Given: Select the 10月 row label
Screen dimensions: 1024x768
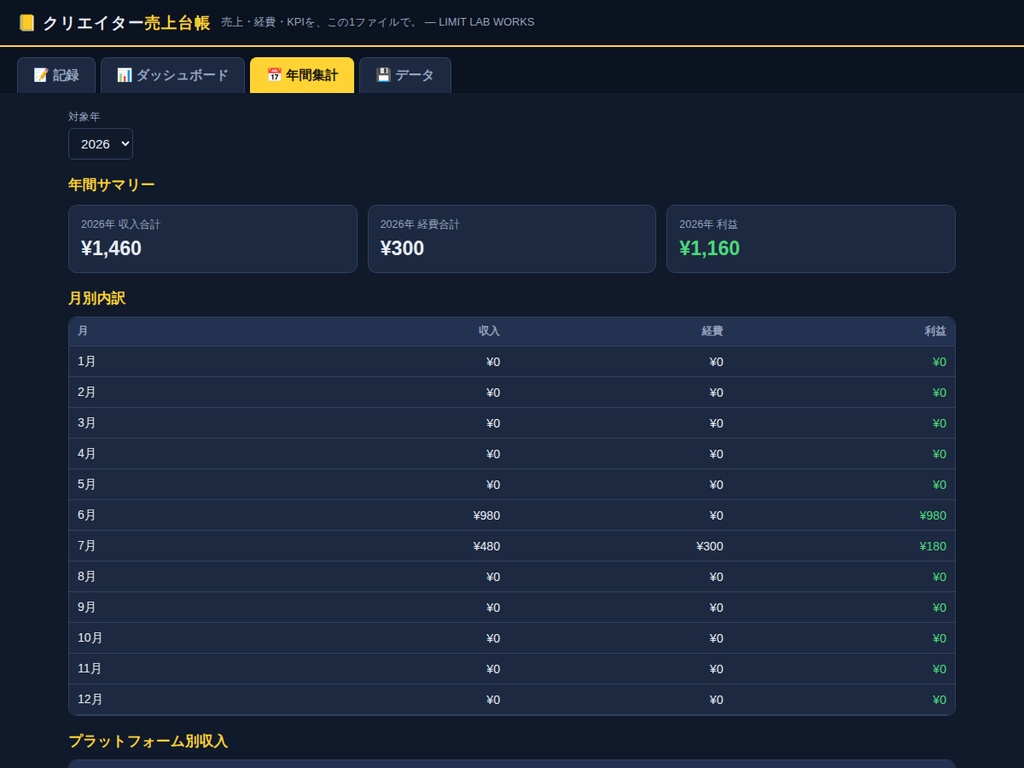Looking at the screenshot, I should click(x=89, y=638).
